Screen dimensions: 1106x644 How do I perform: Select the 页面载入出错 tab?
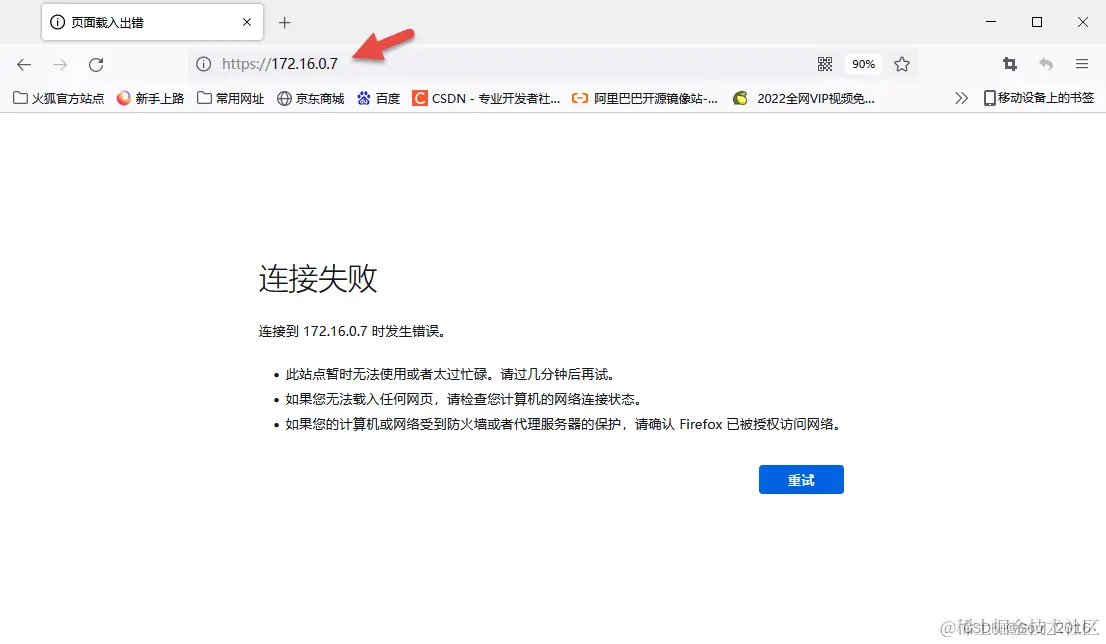click(120, 21)
